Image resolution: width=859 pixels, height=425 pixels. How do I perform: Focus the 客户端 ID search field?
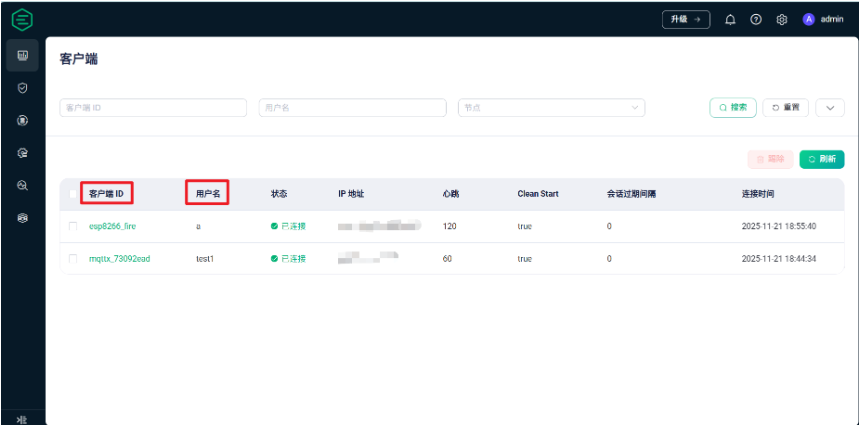tap(153, 108)
